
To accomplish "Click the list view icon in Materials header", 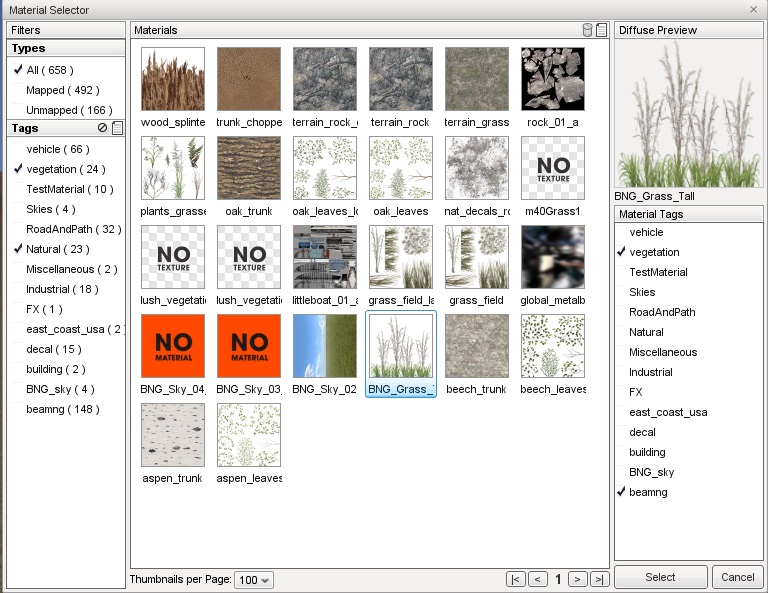I will tap(601, 30).
